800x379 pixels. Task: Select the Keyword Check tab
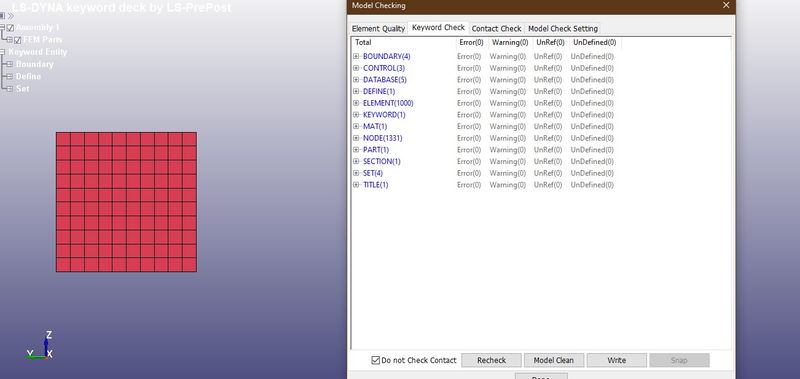(438, 28)
